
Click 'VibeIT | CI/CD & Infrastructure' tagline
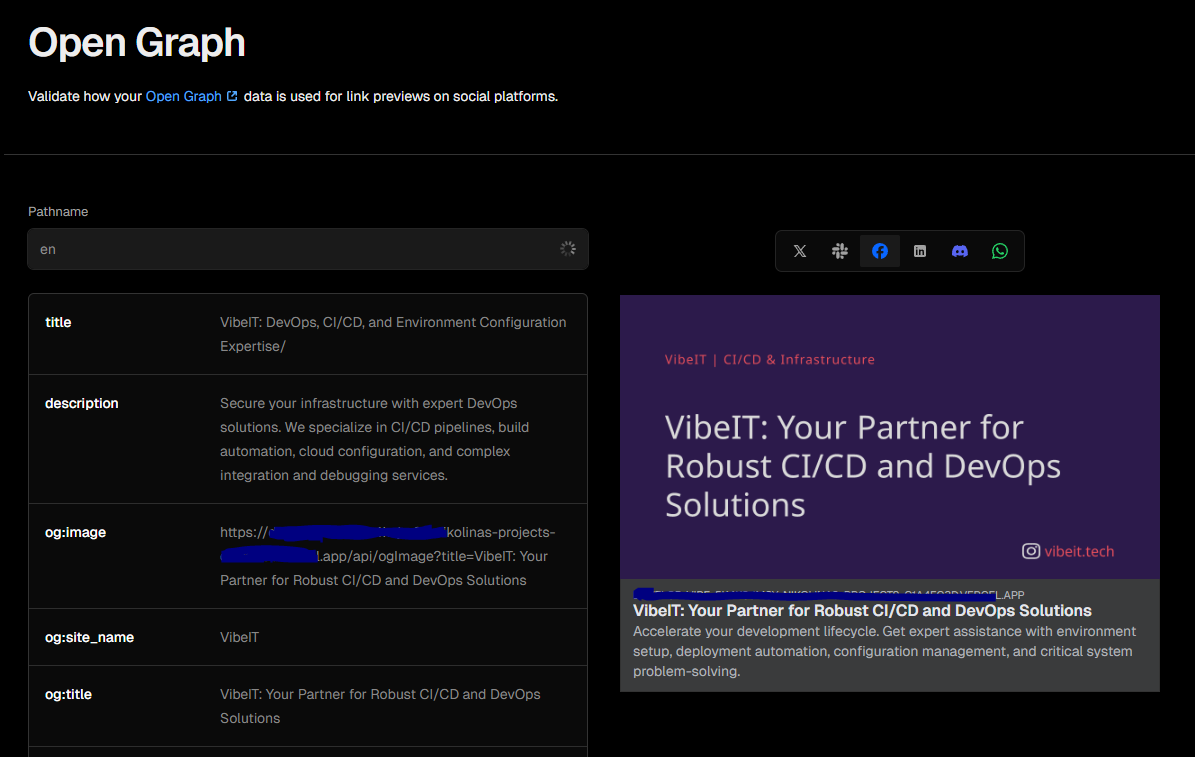click(x=770, y=359)
